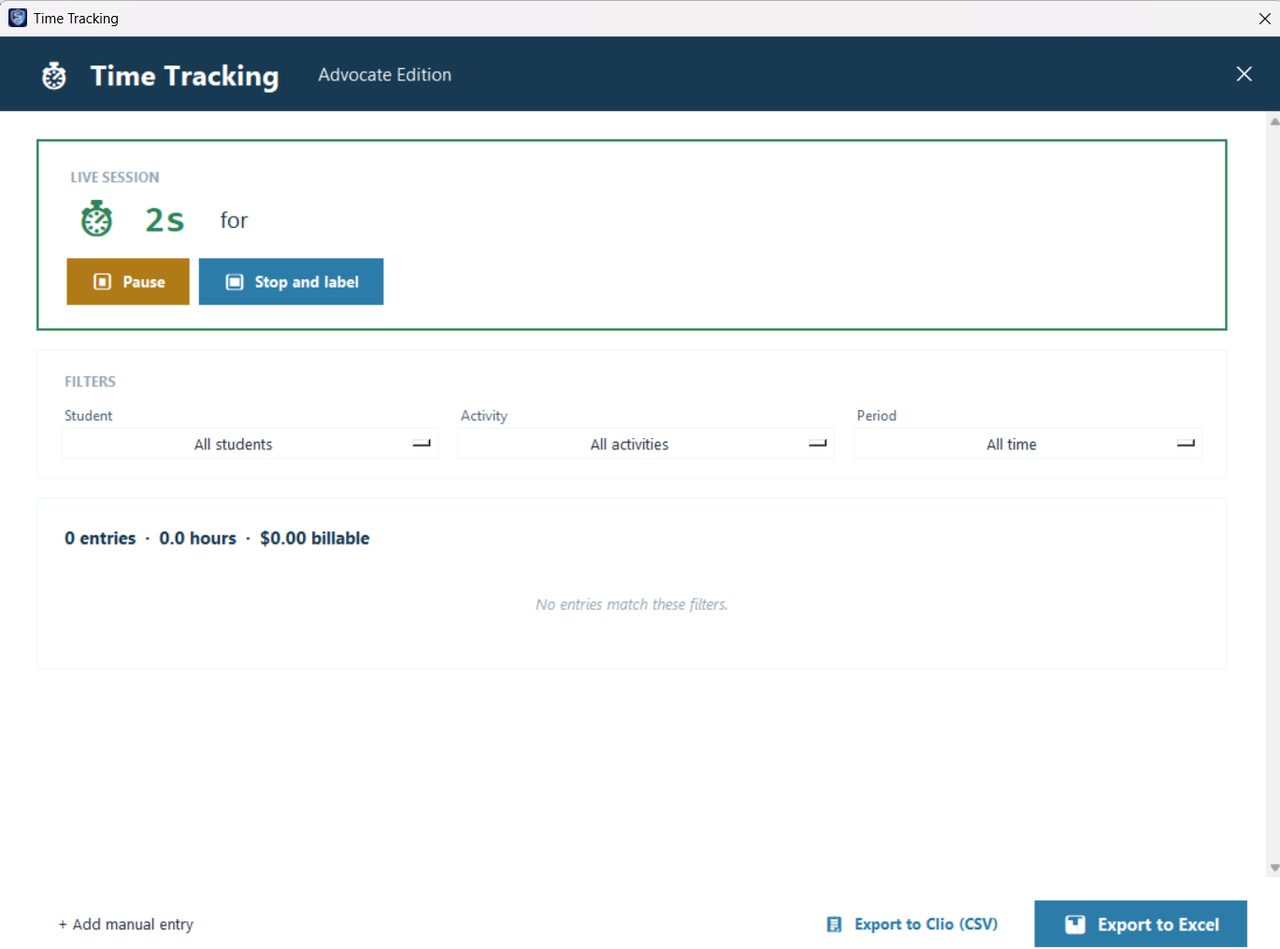Click the stopwatch icon beside Time Tracking header

(x=54, y=76)
